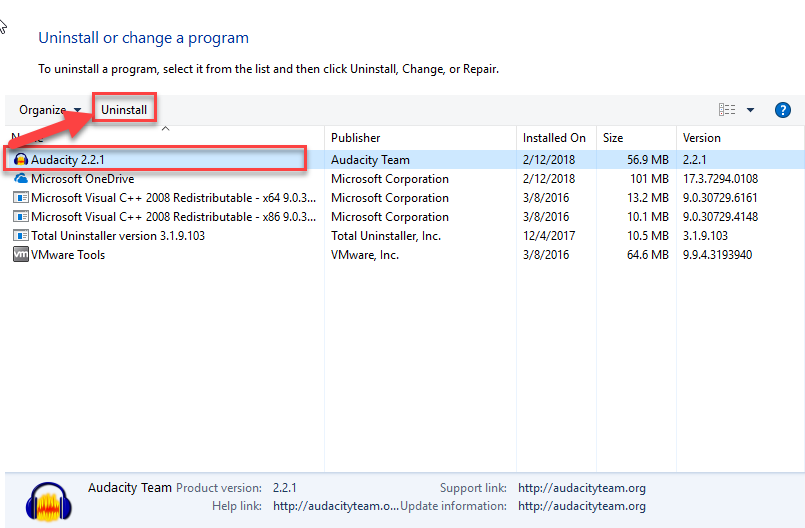The image size is (805, 528).
Task: Click the x64 Visual C++ 2008 row icon
Action: [x=21, y=198]
